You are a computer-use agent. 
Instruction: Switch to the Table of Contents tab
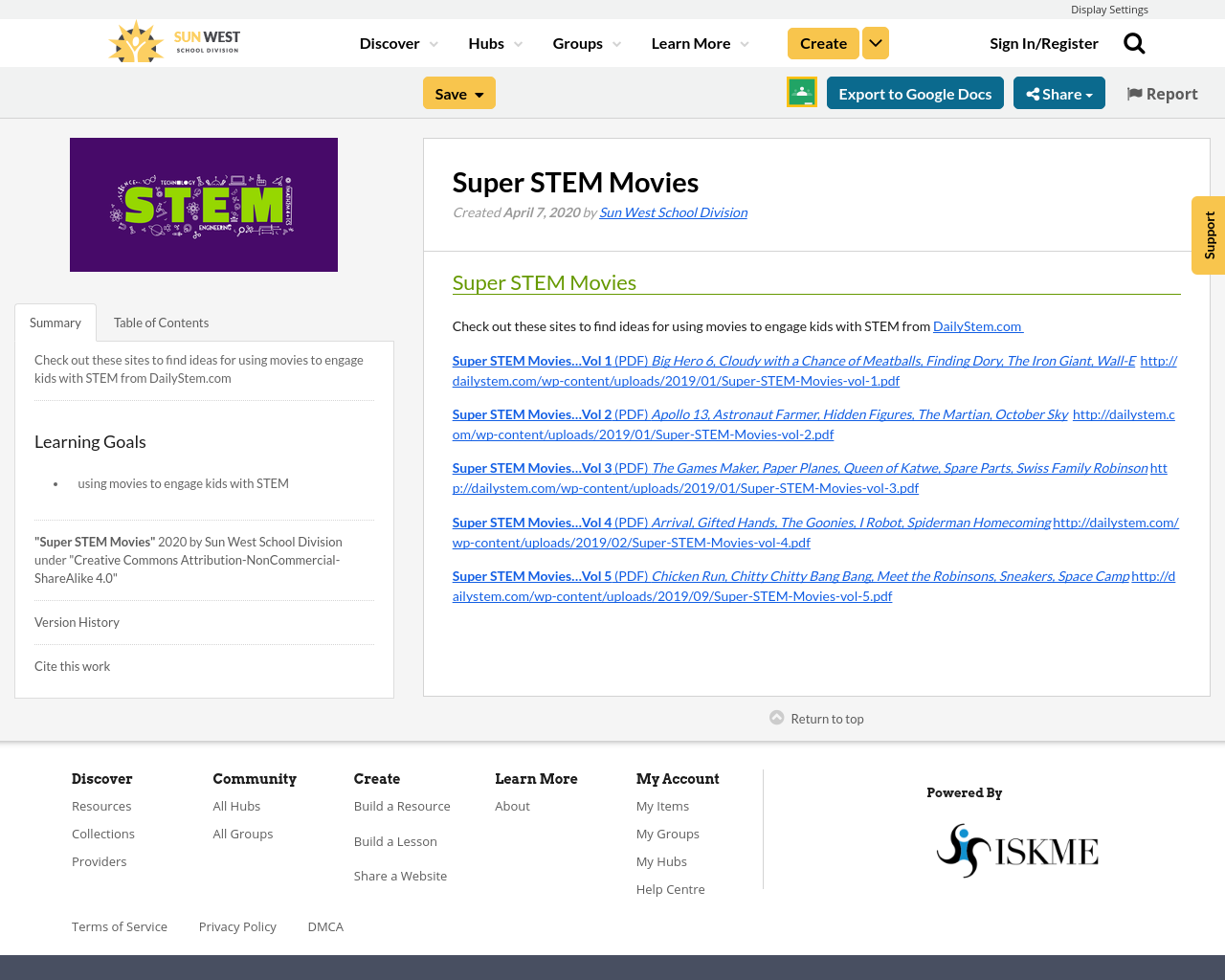(x=160, y=322)
